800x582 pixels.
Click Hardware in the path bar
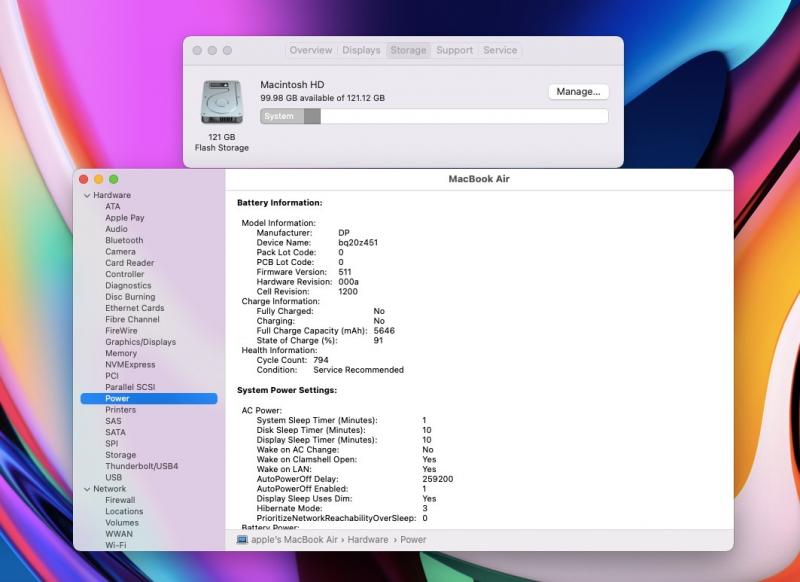(x=368, y=540)
